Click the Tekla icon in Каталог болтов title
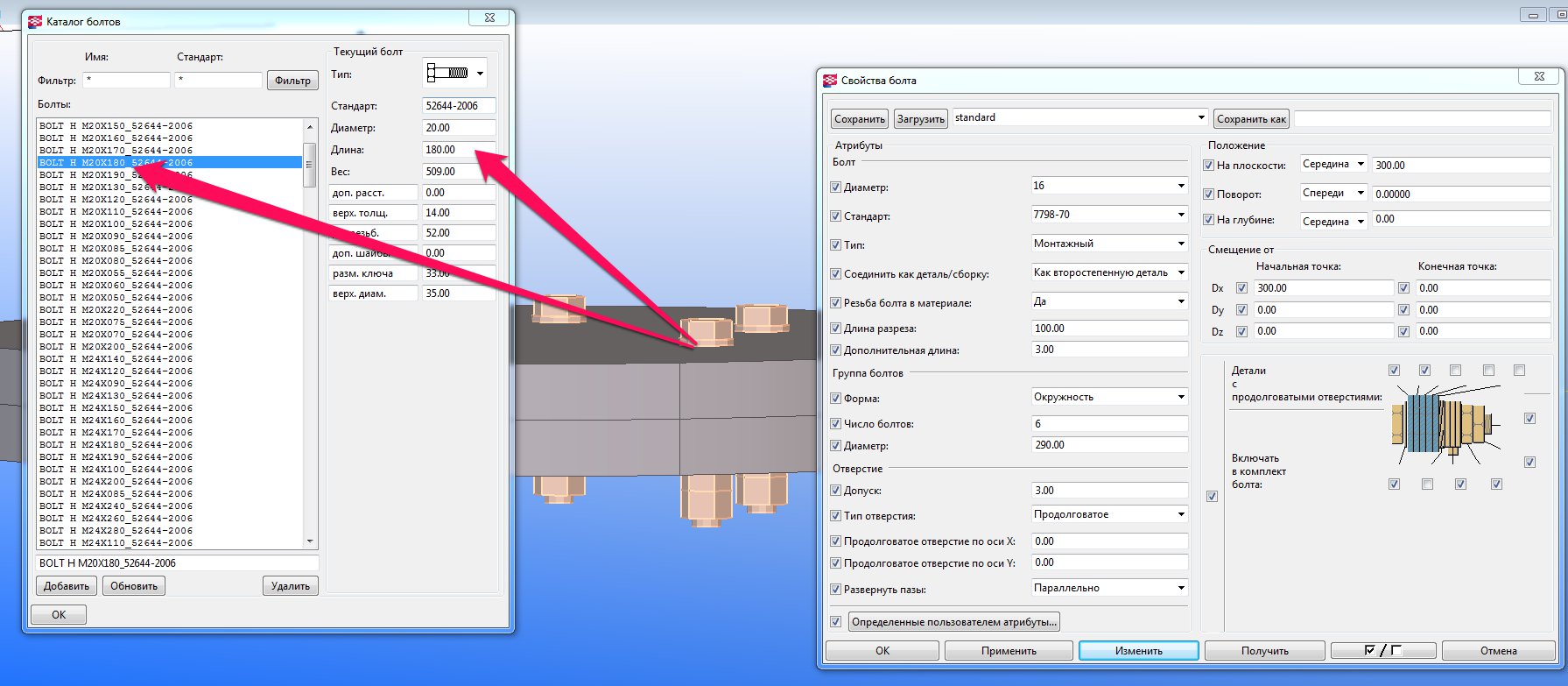 point(35,21)
